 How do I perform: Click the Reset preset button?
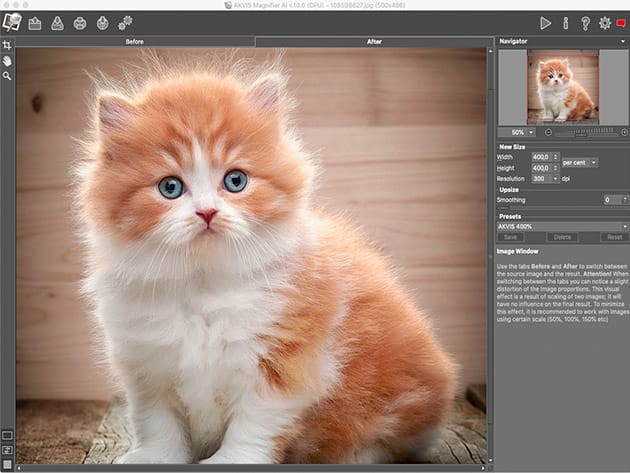[614, 237]
